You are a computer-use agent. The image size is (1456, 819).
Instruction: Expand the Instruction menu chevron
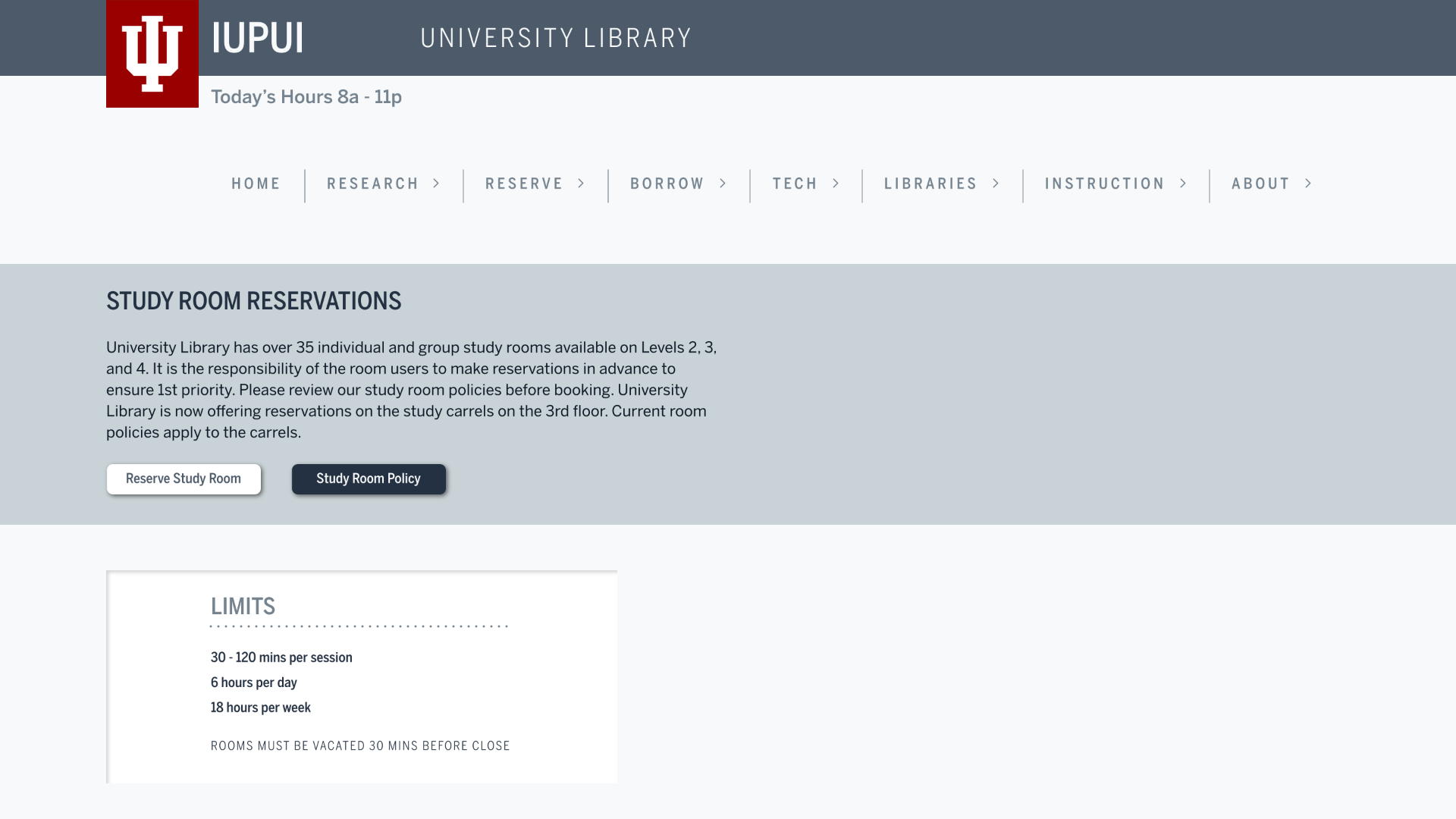coord(1184,184)
